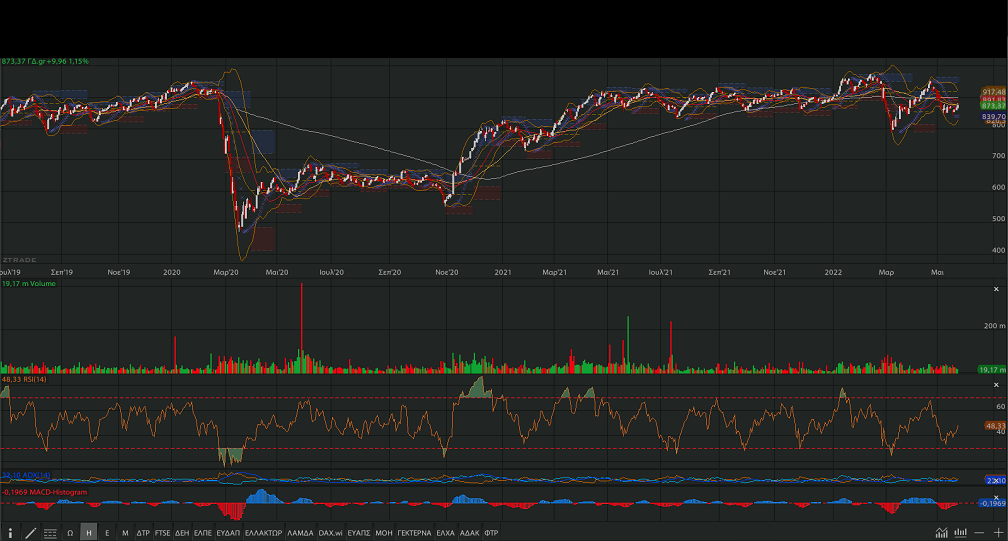Switch to the DAX.wi symbol
Screen dimensions: 1008x541
pyautogui.click(x=330, y=533)
